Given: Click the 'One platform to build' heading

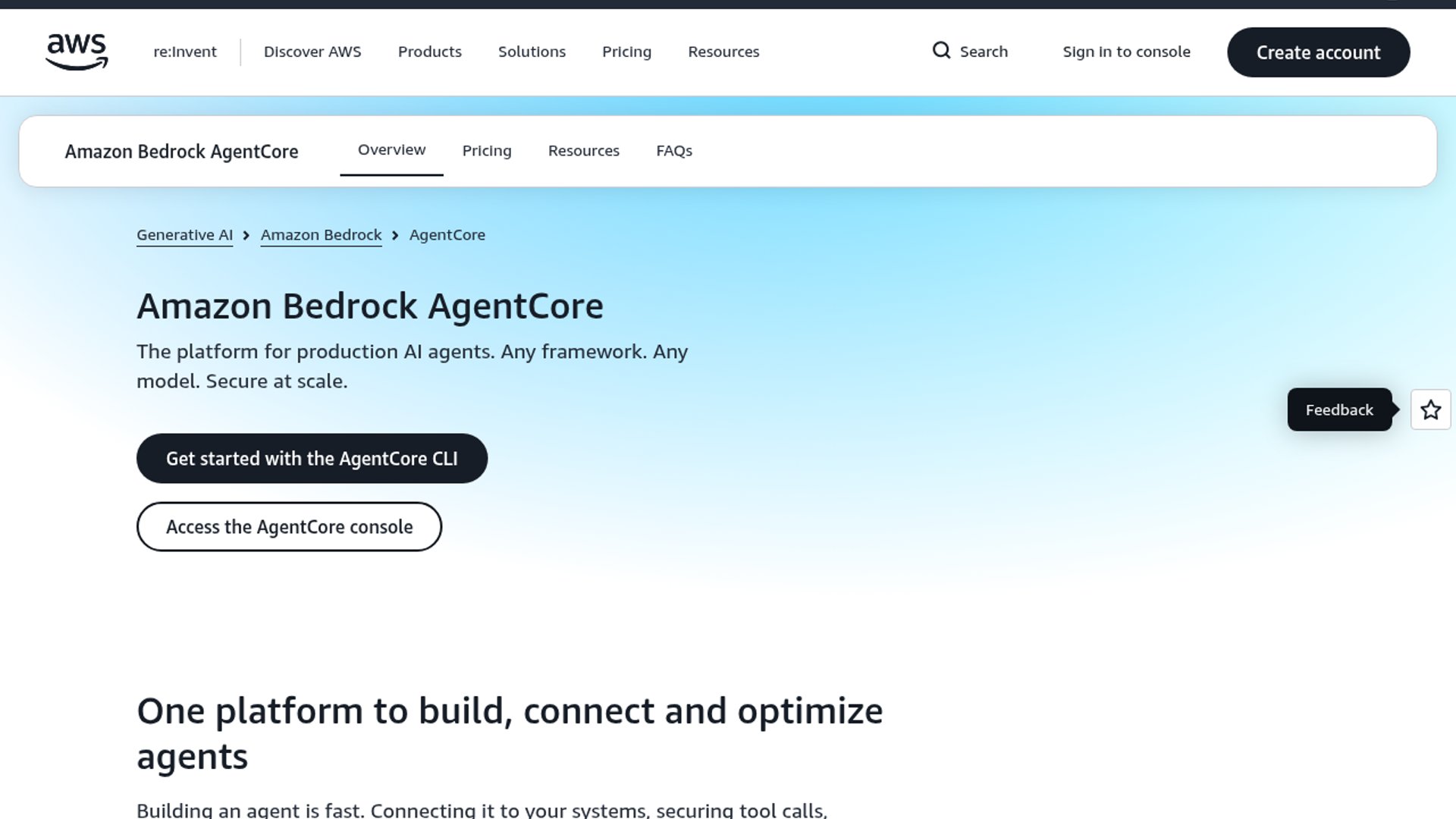Looking at the screenshot, I should [x=510, y=733].
